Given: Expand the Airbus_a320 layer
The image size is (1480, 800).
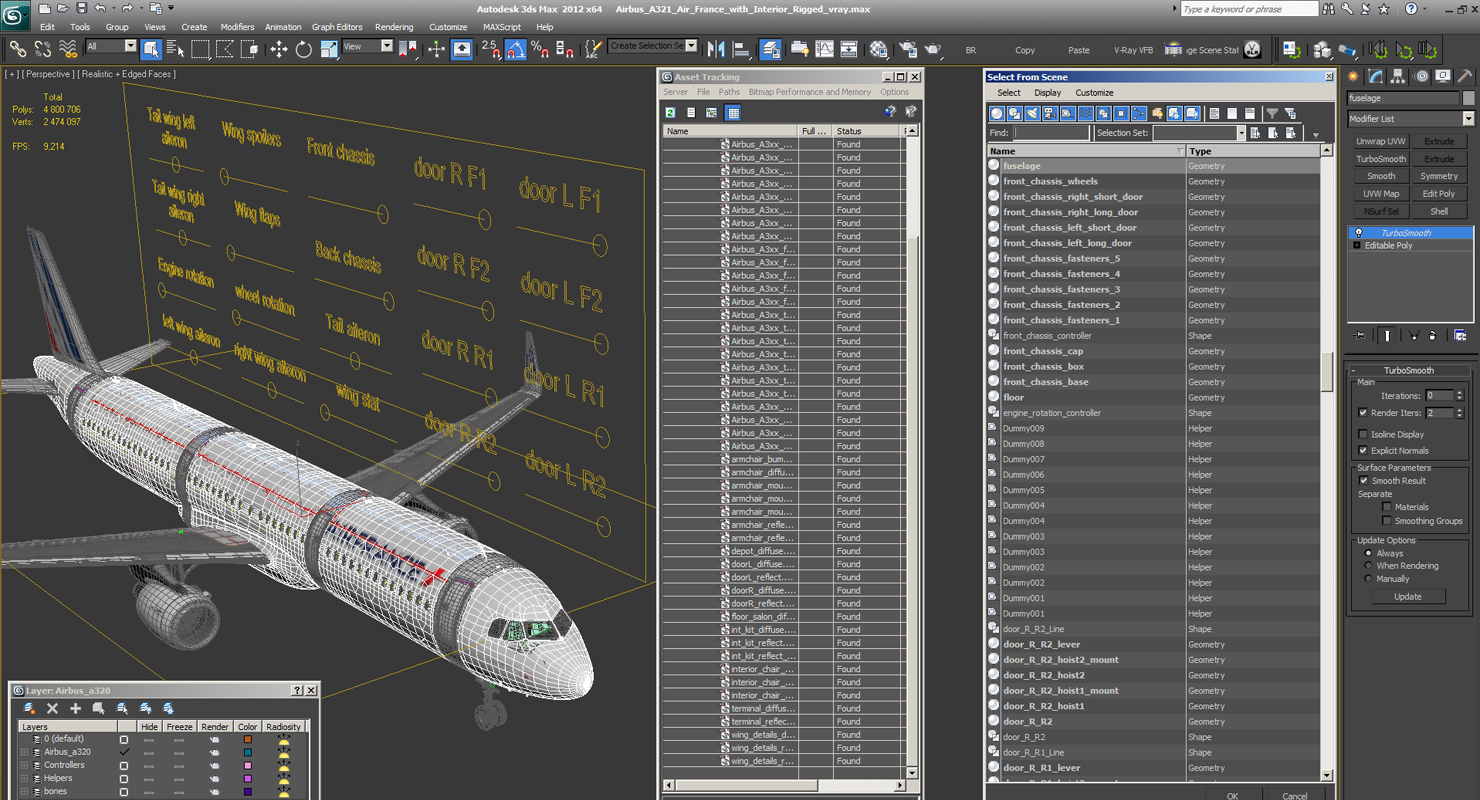Looking at the screenshot, I should 24,752.
